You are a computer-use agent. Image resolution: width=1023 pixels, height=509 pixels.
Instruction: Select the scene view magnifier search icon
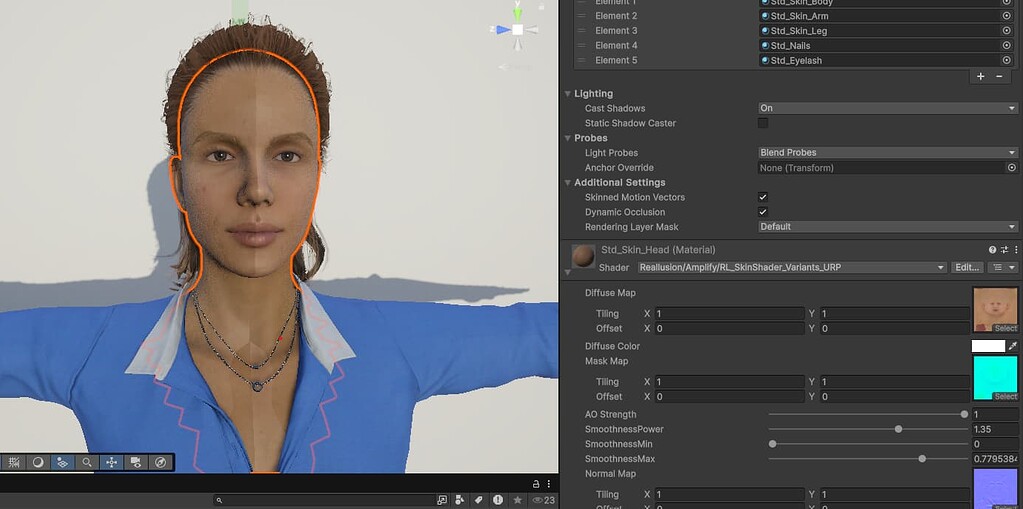tap(87, 462)
